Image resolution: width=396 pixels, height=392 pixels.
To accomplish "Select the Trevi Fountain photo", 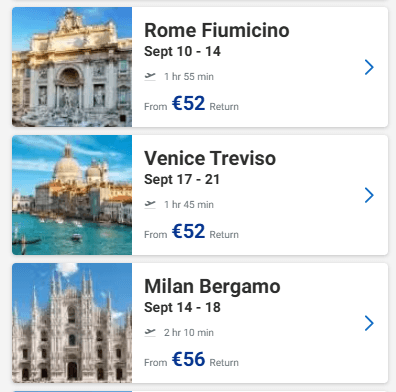I will click(72, 67).
